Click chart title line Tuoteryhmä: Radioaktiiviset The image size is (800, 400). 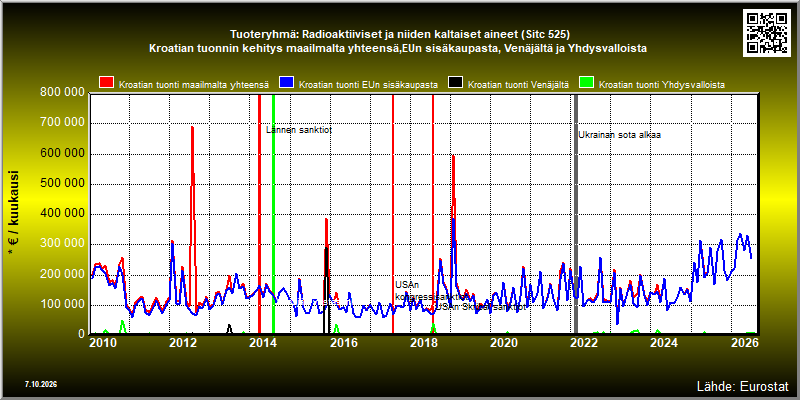click(399, 35)
